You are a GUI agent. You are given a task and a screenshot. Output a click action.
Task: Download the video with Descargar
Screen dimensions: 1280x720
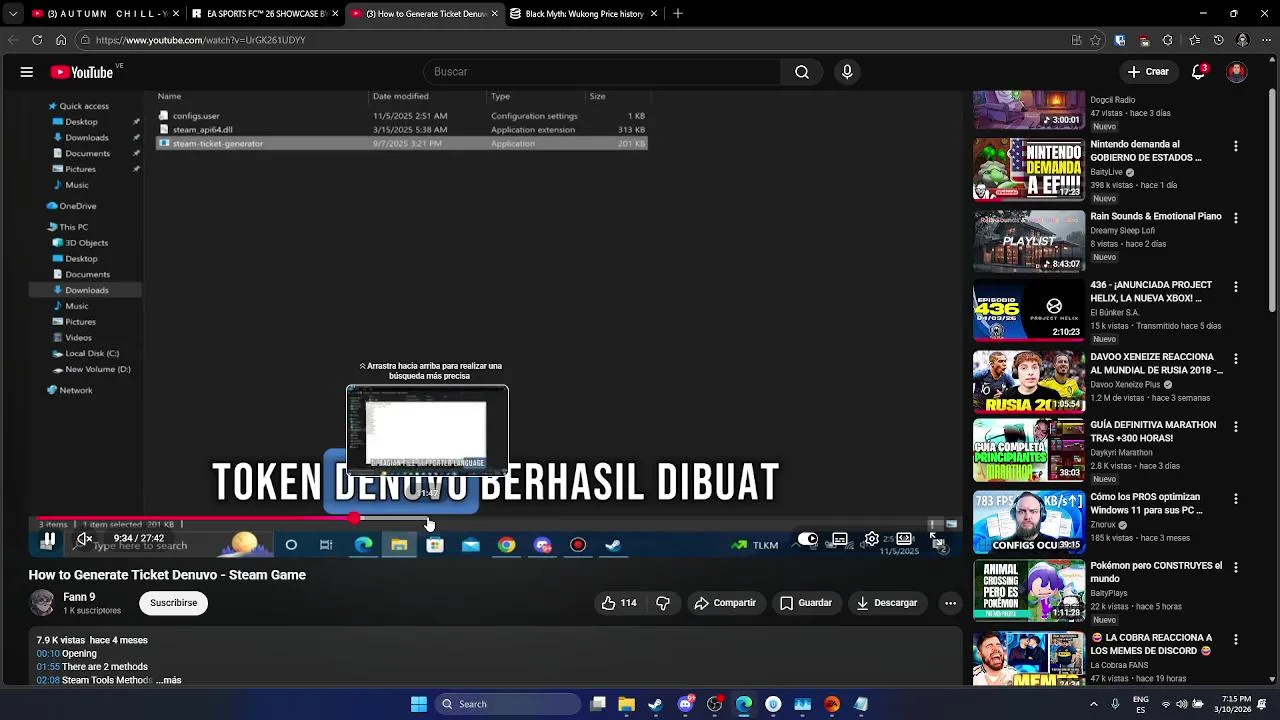887,603
